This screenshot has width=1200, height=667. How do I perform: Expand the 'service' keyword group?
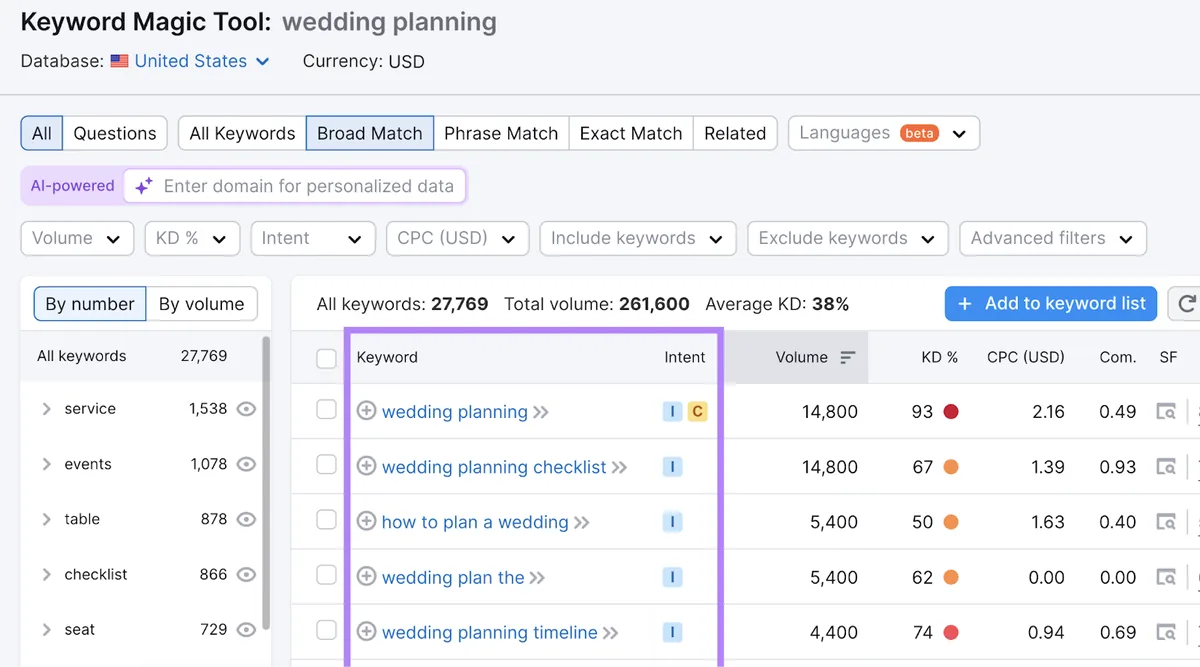(46, 409)
